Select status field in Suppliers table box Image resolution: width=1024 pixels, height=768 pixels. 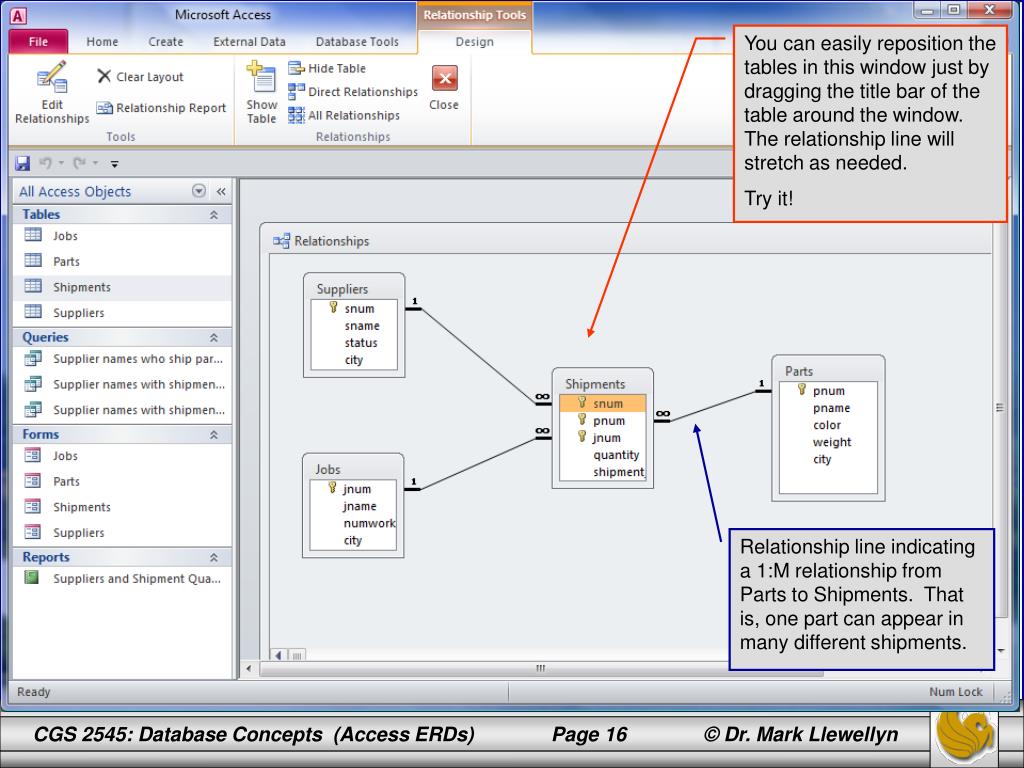click(x=354, y=342)
